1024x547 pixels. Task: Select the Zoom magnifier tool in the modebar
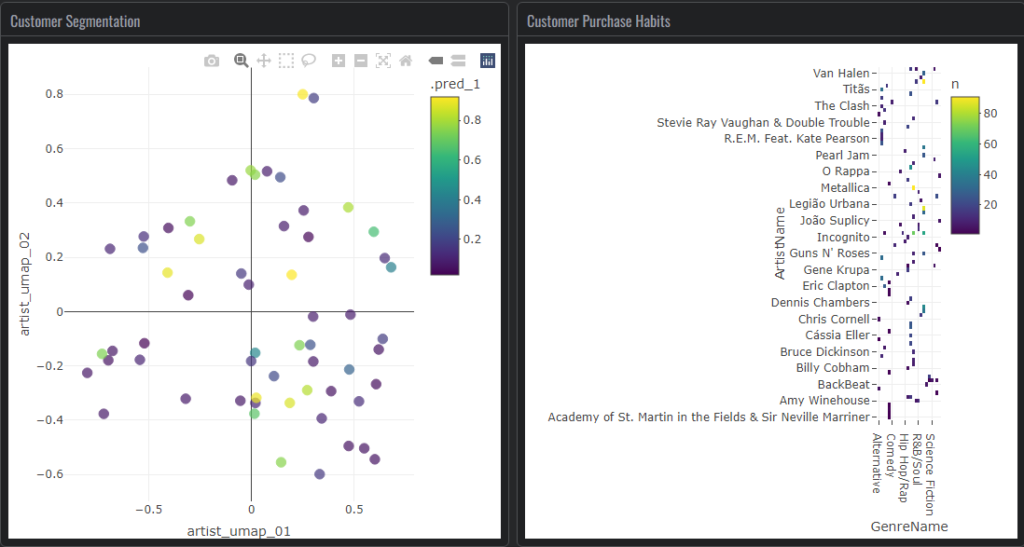tap(241, 61)
